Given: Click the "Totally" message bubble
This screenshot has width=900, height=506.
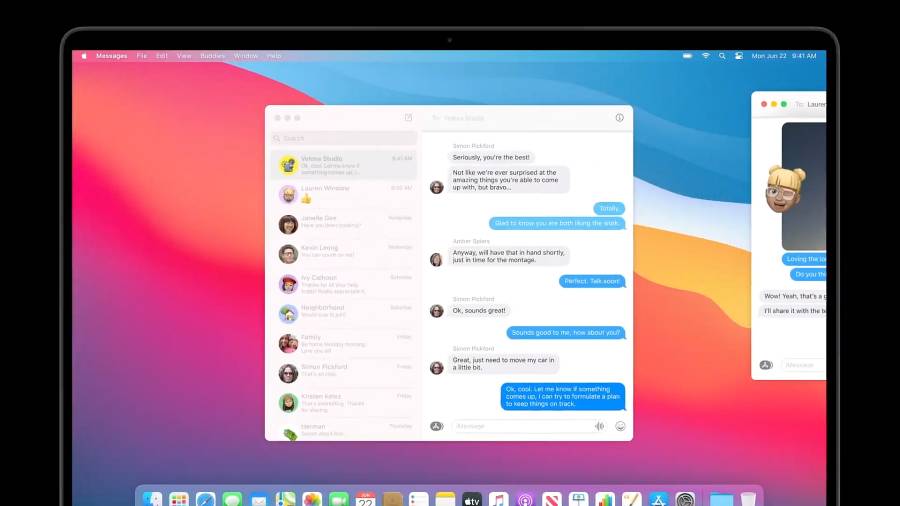Looking at the screenshot, I should (609, 208).
